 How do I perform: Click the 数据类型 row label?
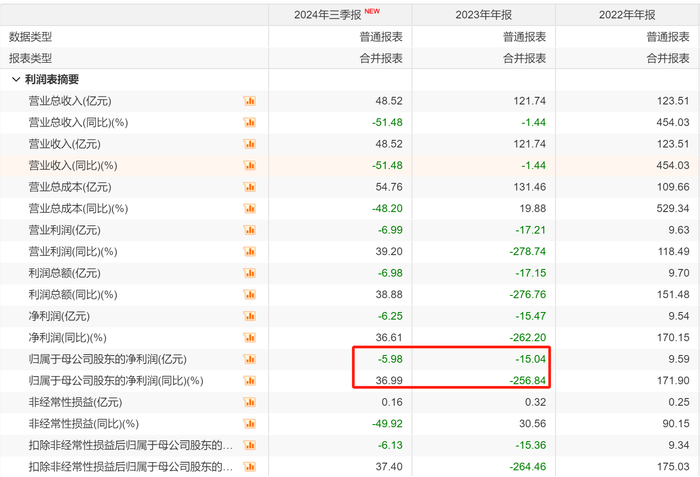click(x=30, y=37)
